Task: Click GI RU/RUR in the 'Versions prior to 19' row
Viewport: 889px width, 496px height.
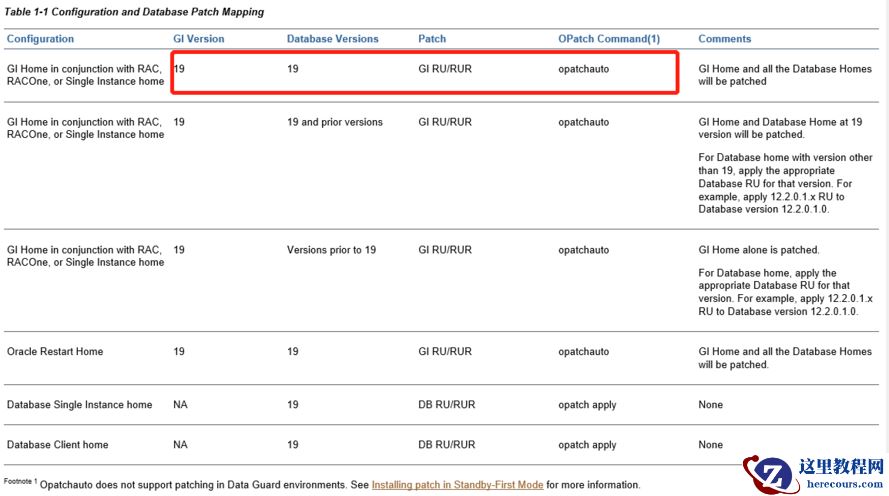Action: 445,250
